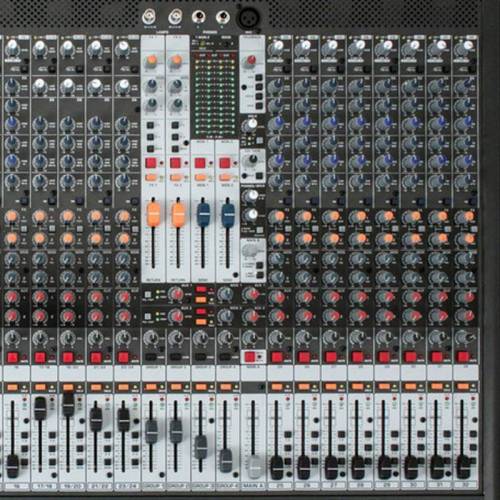Screen dimensions: 500x500
Task: Click the blue MON 2 send fader
Action: pyautogui.click(x=228, y=215)
